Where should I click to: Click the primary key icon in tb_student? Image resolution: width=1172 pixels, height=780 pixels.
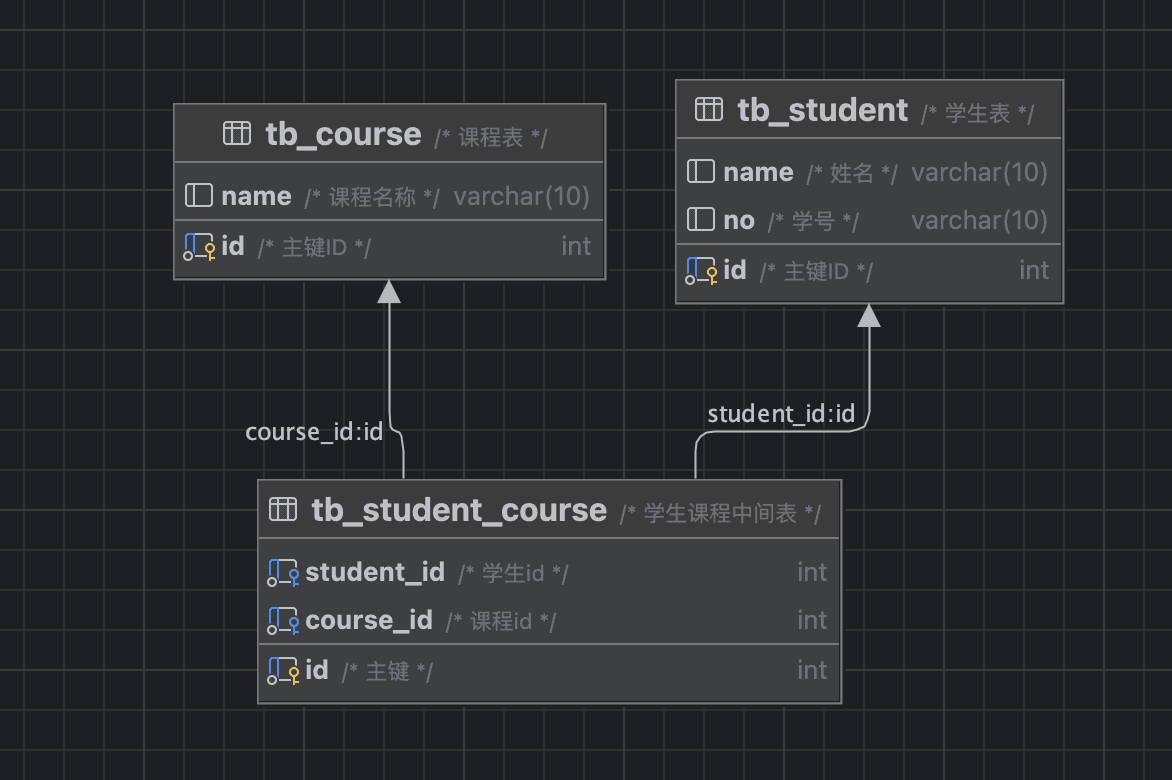(700, 271)
